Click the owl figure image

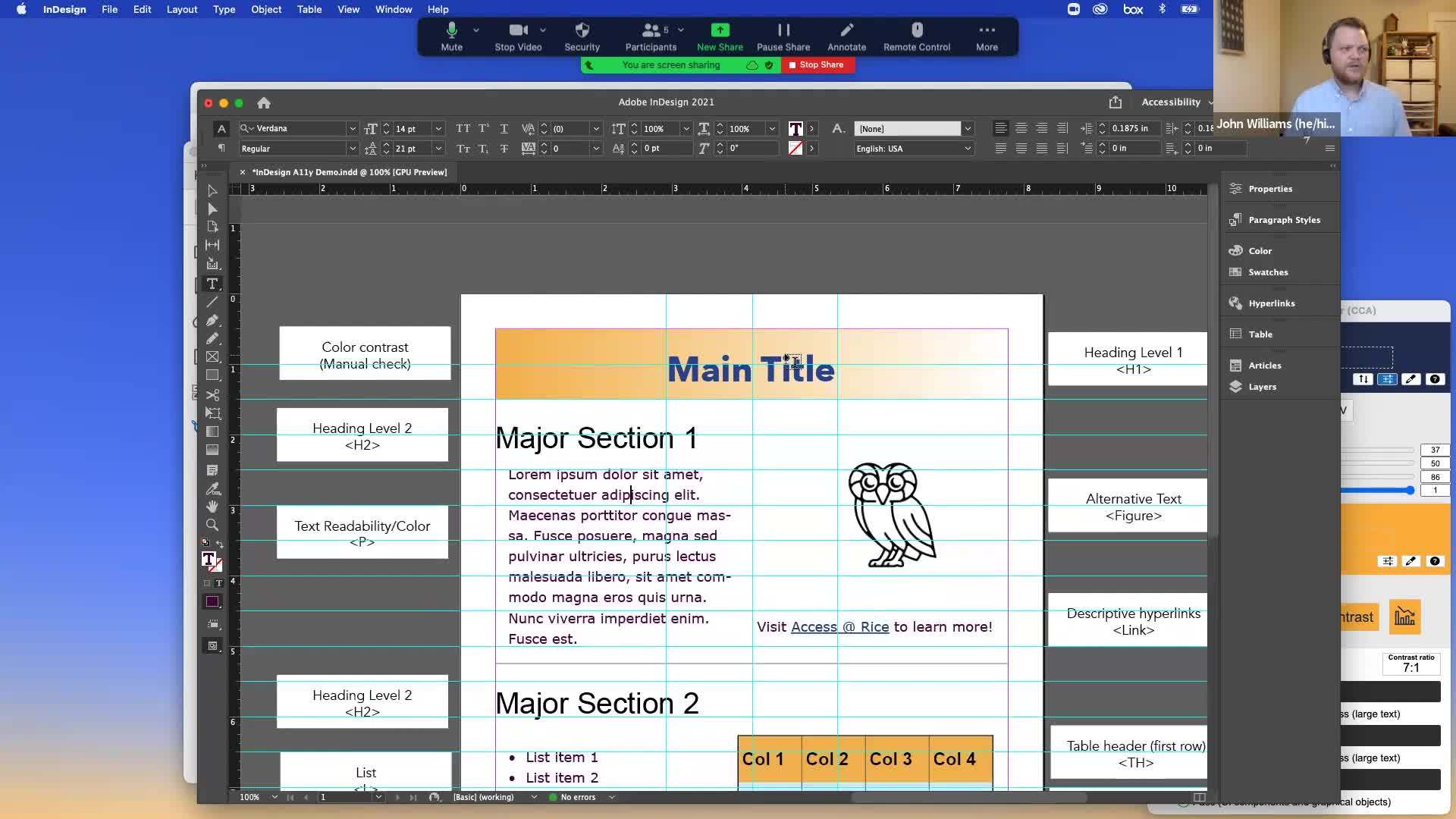click(892, 515)
